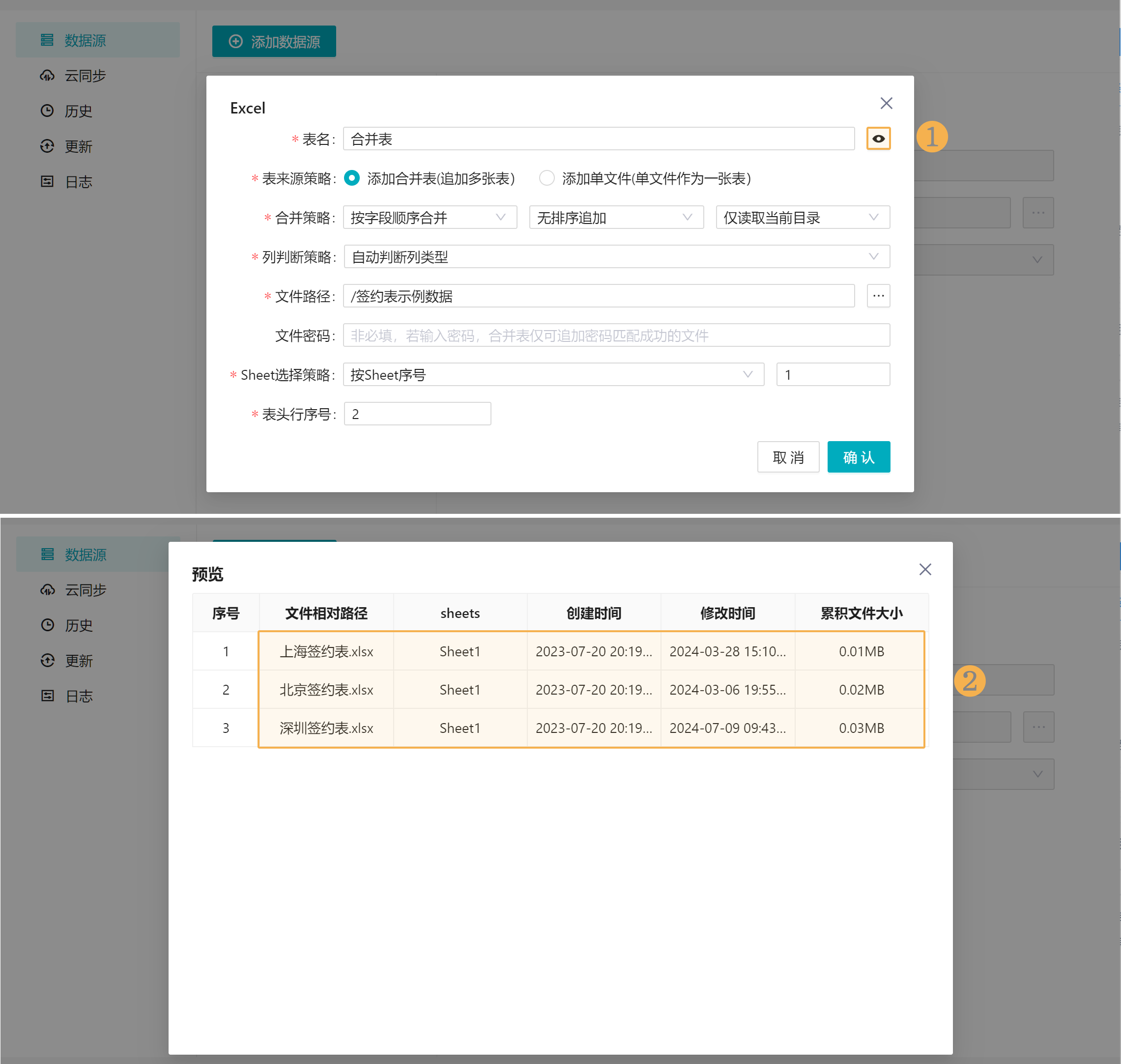Open 历史 history in top sidebar
1121x1064 pixels.
pyautogui.click(x=78, y=111)
